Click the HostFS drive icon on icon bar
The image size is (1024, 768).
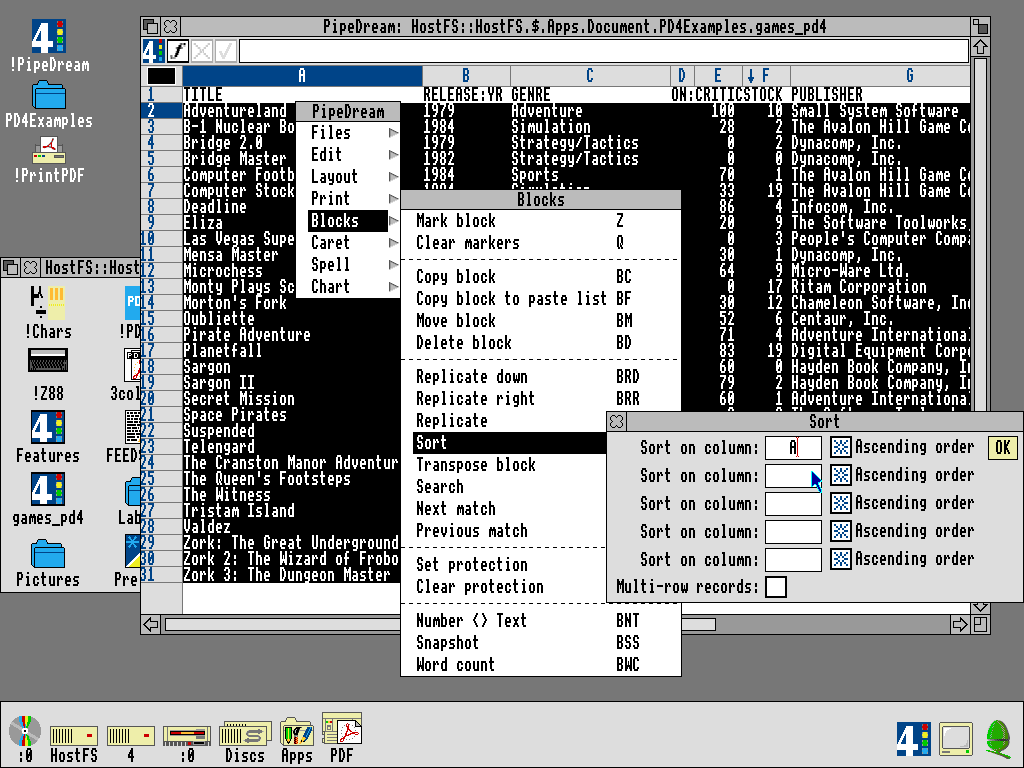click(x=73, y=743)
